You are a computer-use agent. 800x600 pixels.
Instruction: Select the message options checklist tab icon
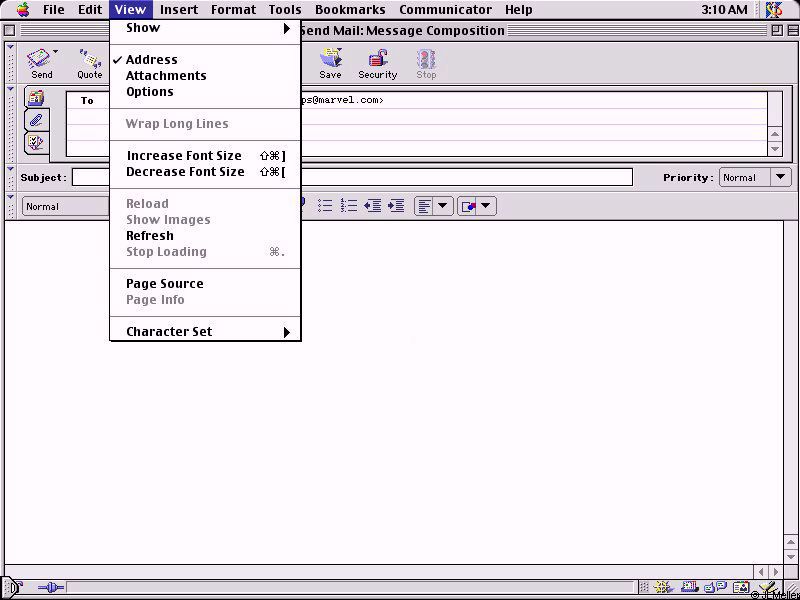[x=36, y=143]
